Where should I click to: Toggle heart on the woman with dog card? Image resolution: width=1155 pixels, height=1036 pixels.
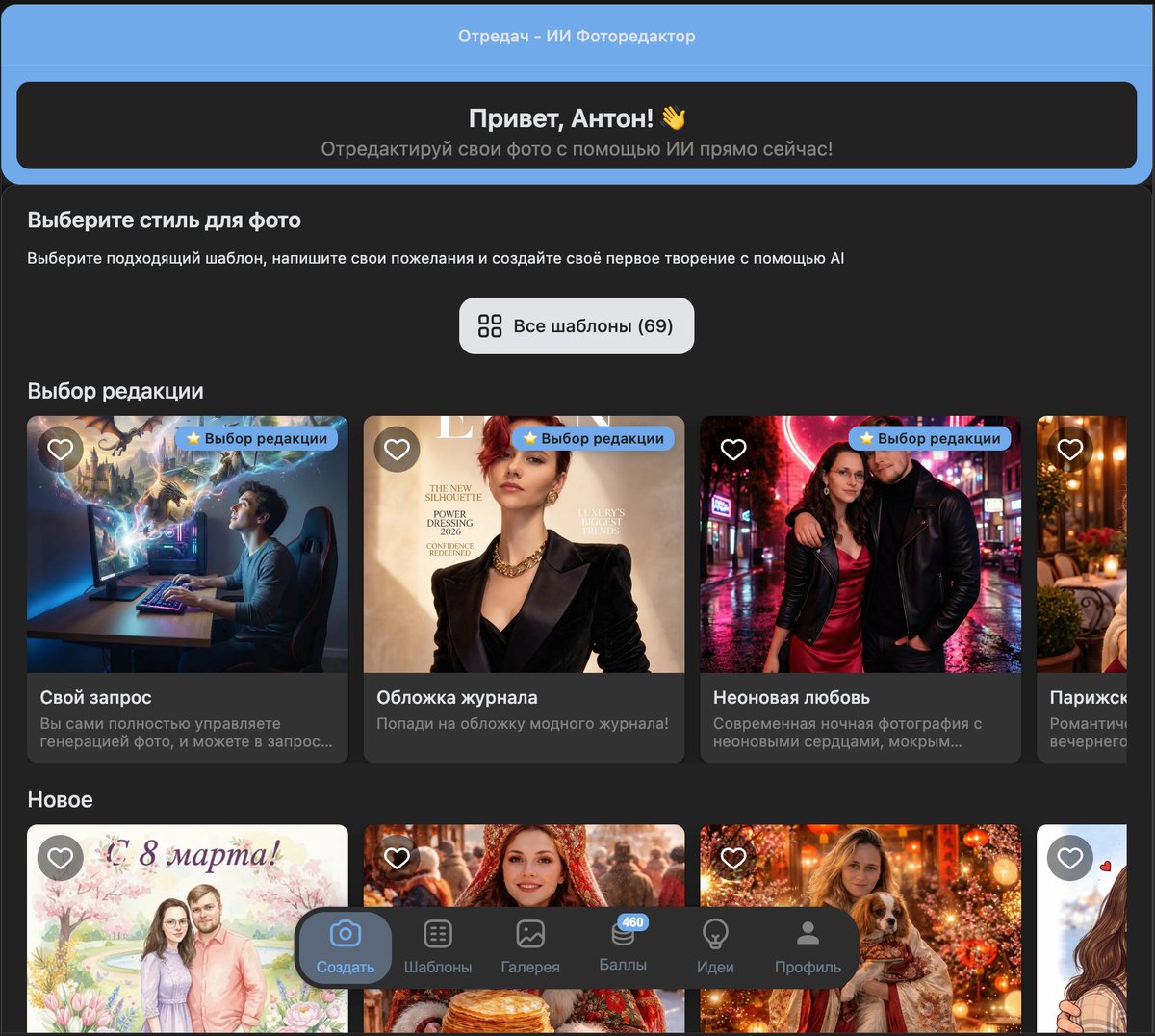click(733, 858)
